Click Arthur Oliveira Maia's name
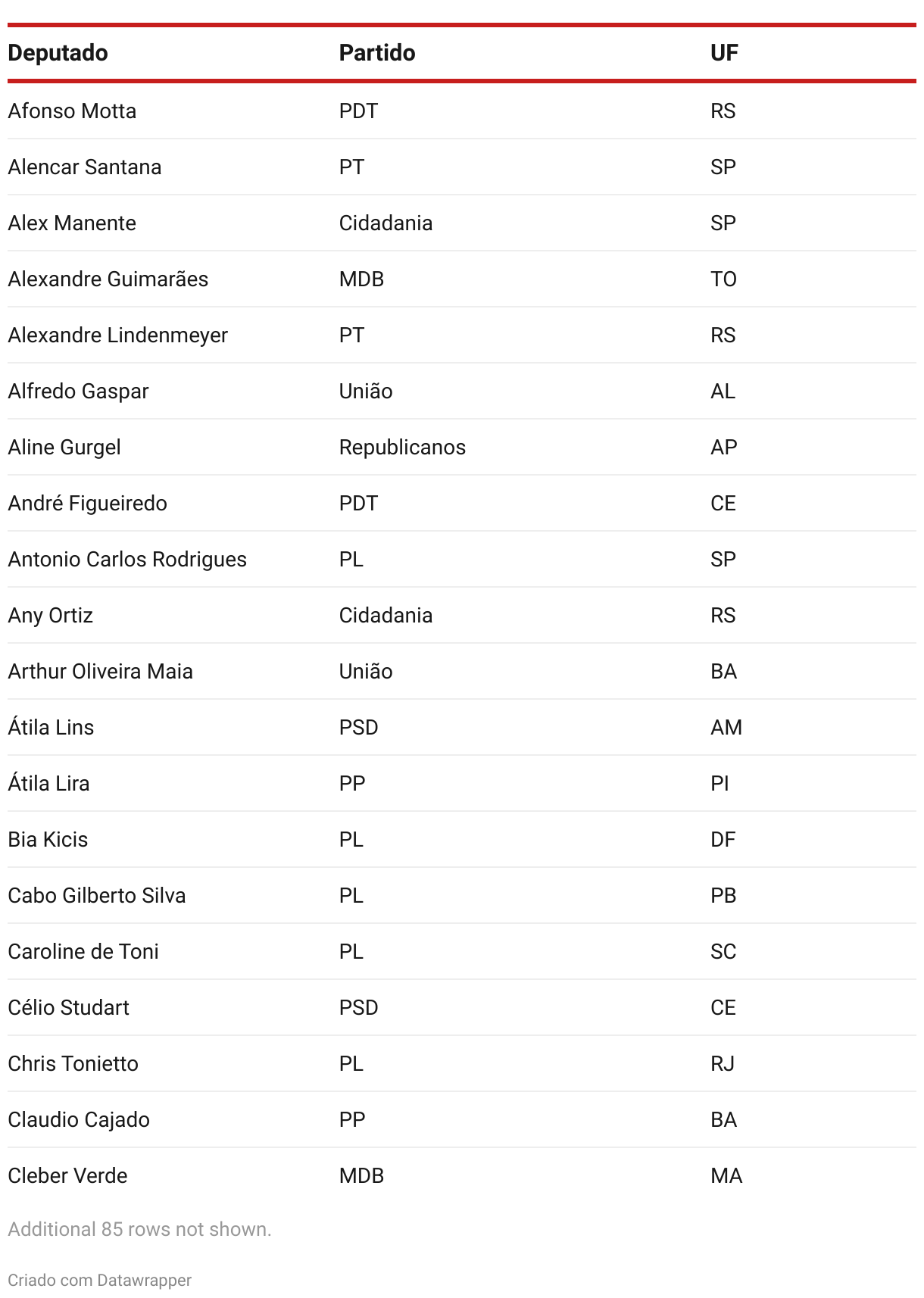 coord(100,671)
